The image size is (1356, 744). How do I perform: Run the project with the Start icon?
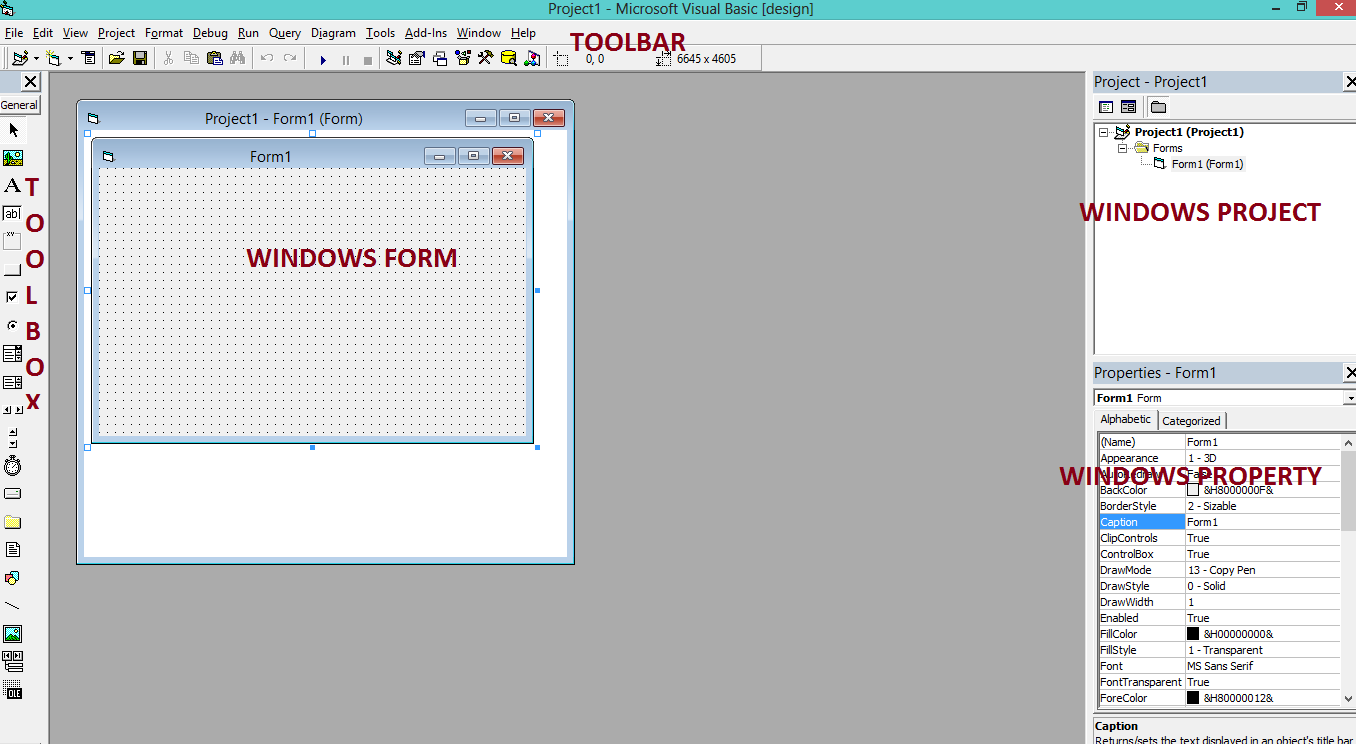click(x=324, y=58)
